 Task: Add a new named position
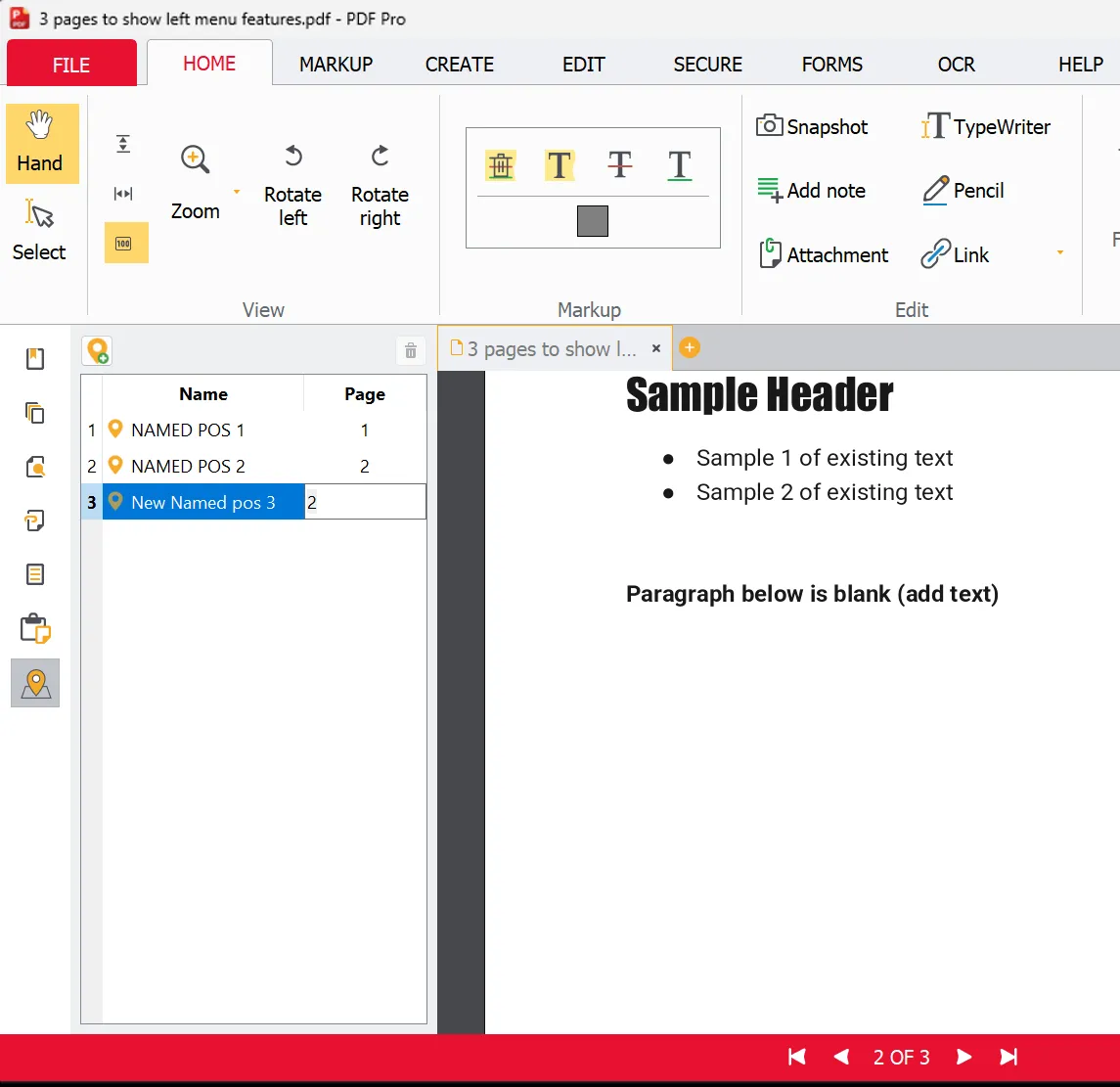click(98, 351)
